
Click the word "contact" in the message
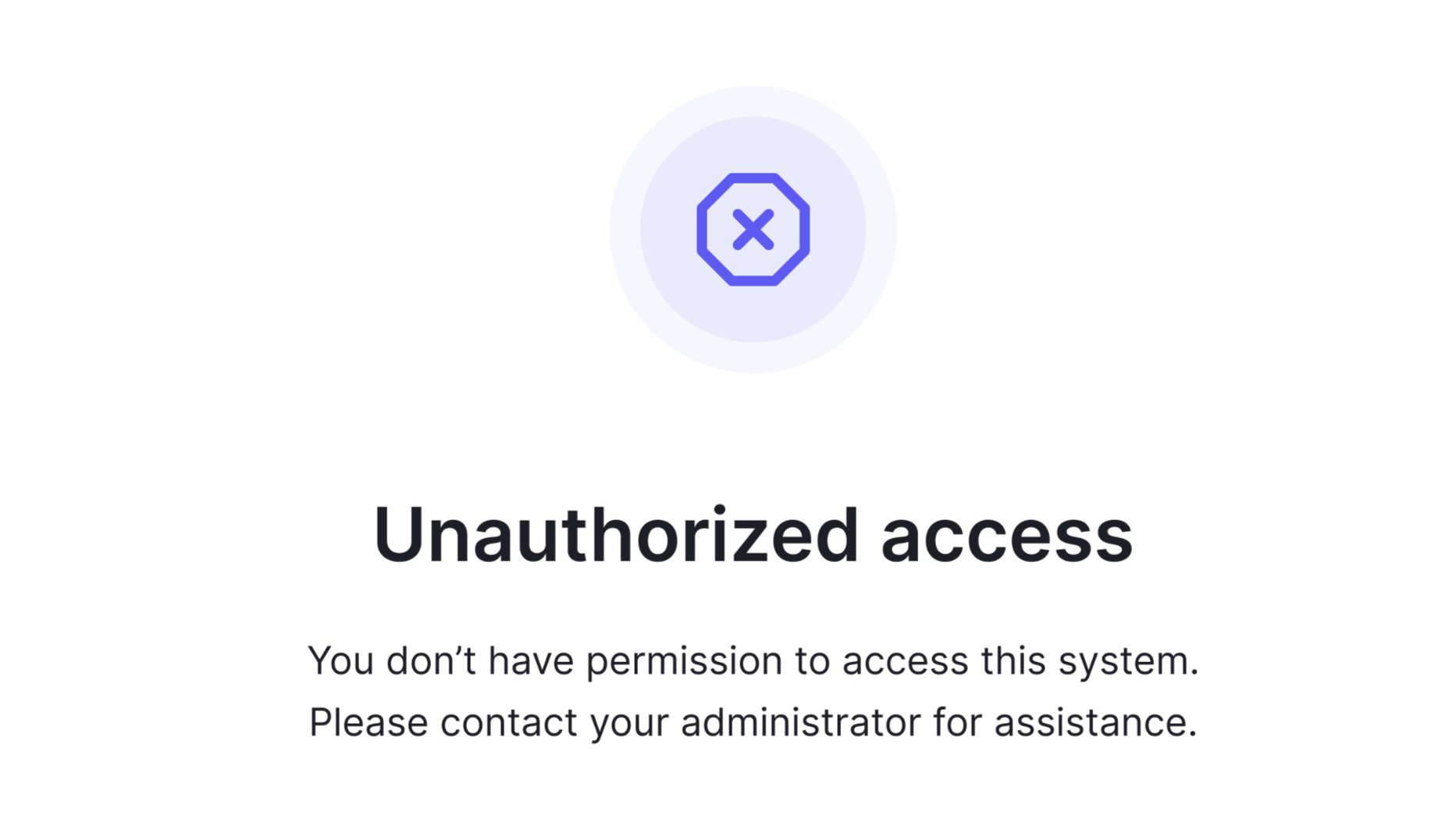[509, 723]
